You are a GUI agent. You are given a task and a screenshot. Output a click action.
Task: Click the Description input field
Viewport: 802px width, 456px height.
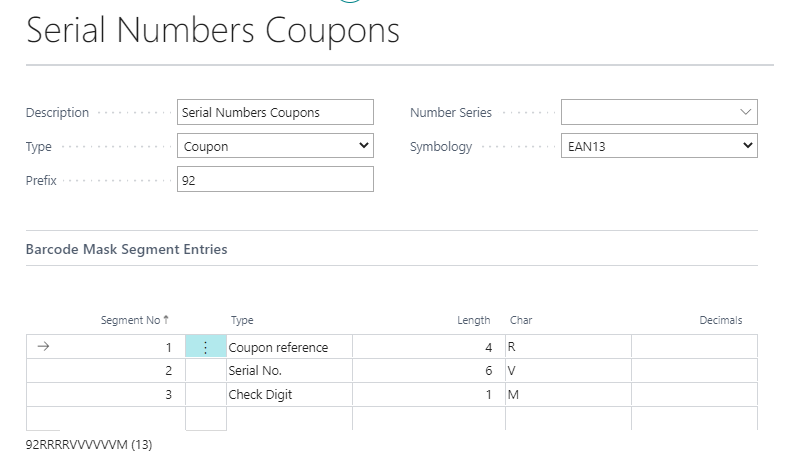point(275,112)
